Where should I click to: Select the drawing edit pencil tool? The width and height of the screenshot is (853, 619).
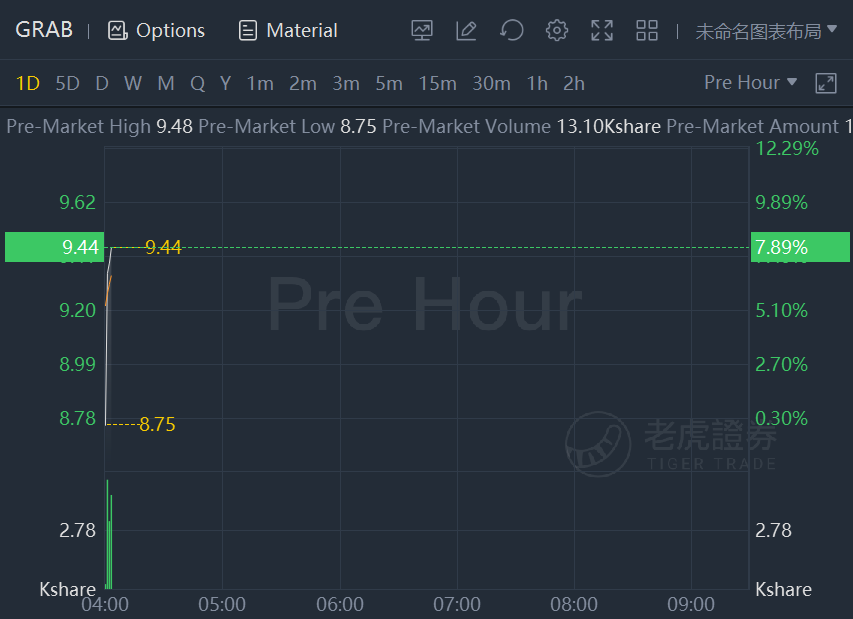coord(466,30)
